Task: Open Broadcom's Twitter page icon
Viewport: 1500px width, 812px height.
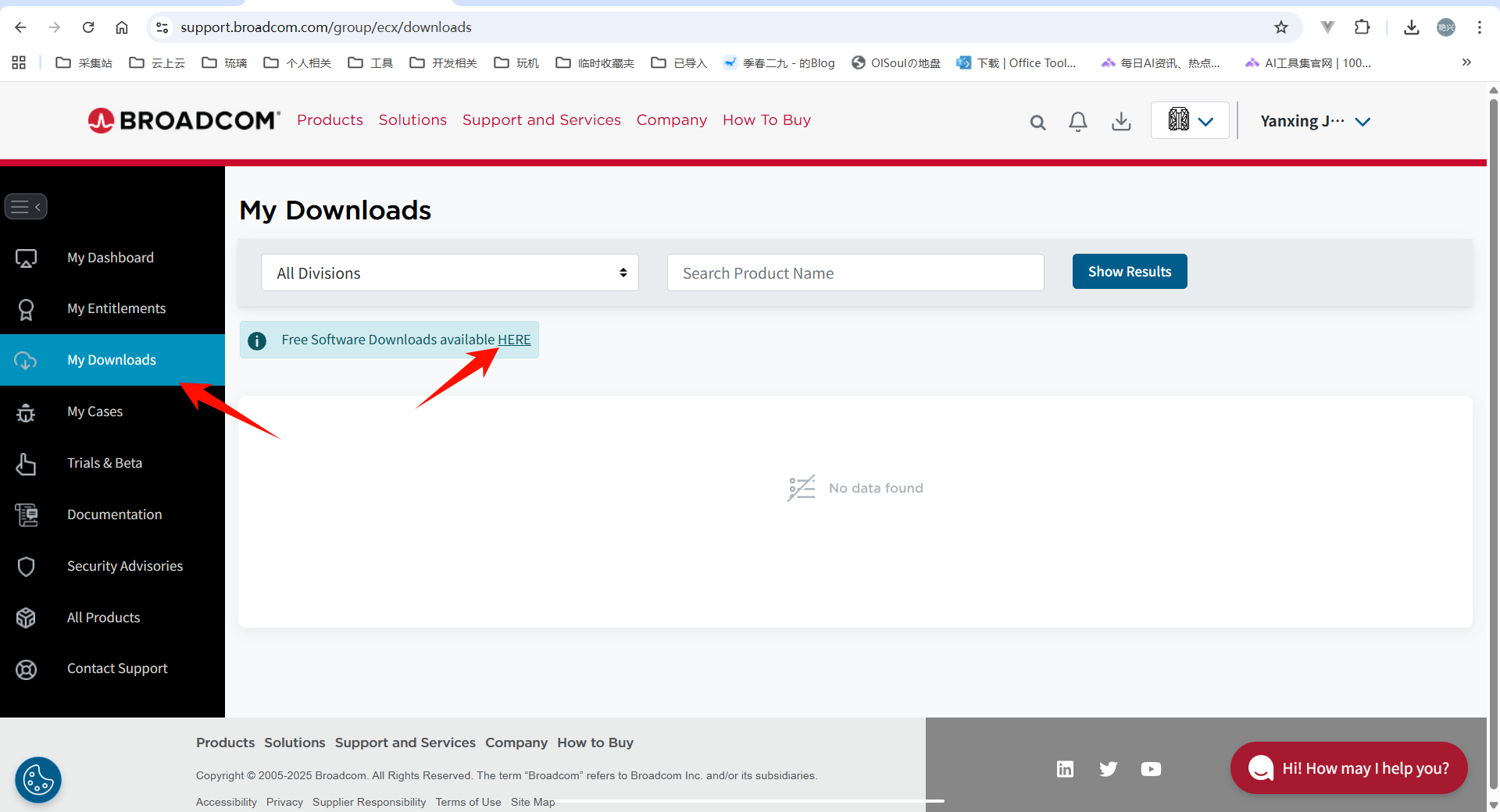Action: pyautogui.click(x=1108, y=769)
